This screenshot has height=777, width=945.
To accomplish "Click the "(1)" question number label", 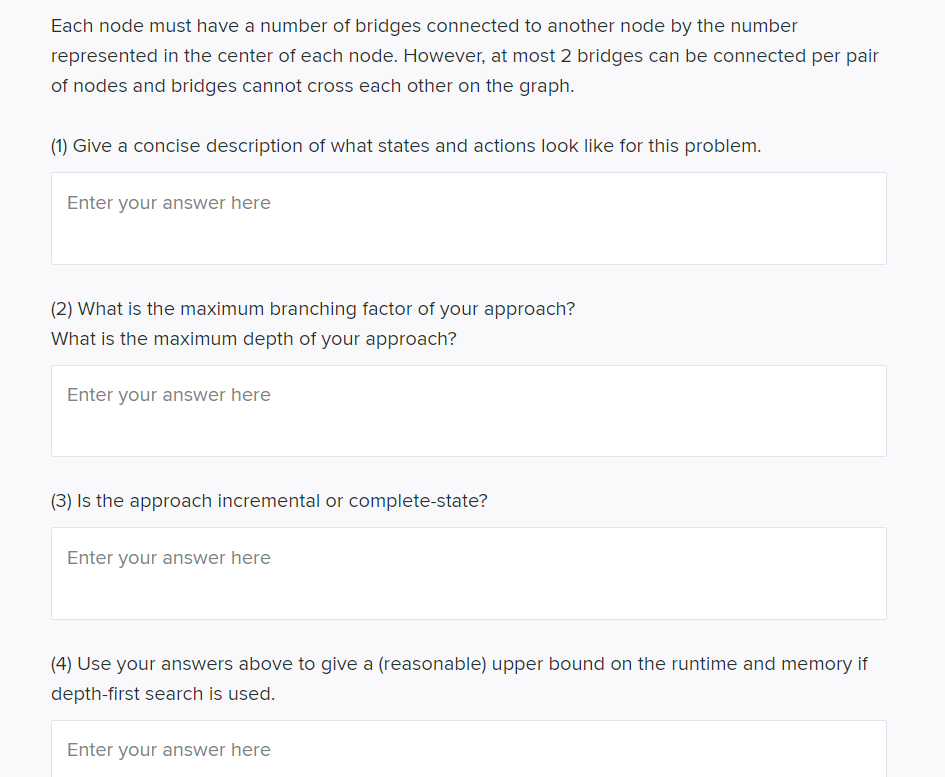I will pyautogui.click(x=59, y=146).
